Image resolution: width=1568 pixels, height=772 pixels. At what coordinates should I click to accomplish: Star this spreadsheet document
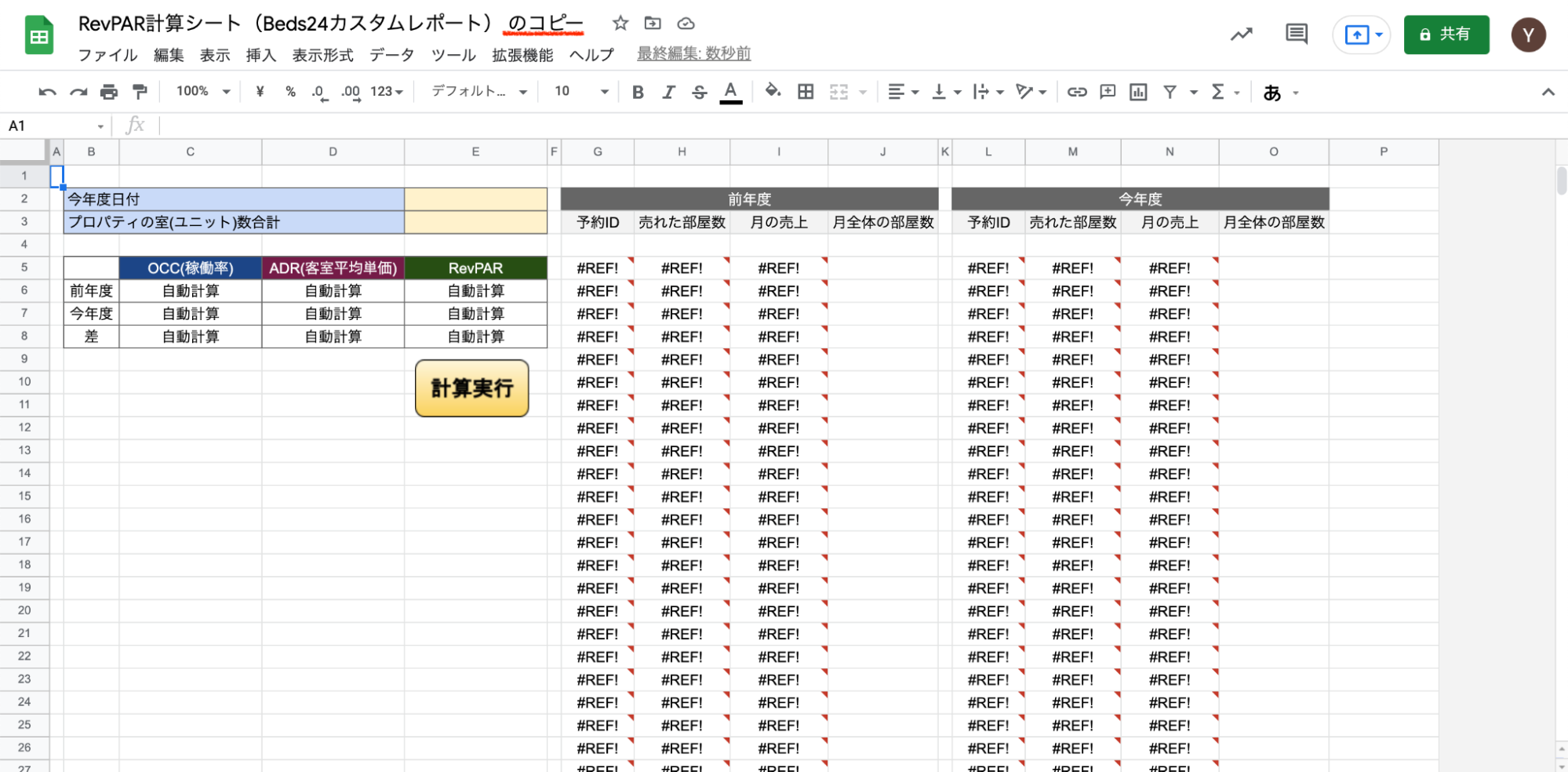click(620, 24)
